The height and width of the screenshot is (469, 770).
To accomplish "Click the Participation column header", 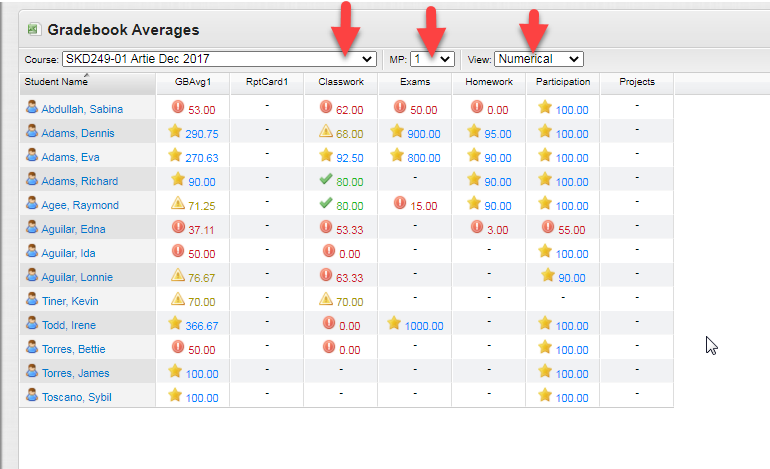I will pyautogui.click(x=563, y=82).
